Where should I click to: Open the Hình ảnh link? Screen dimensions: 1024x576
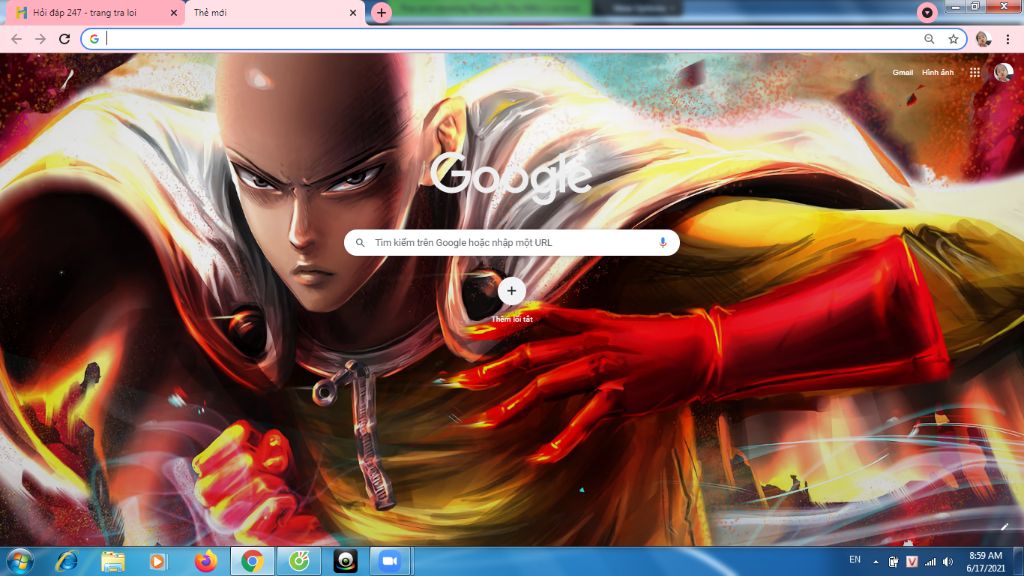(938, 72)
